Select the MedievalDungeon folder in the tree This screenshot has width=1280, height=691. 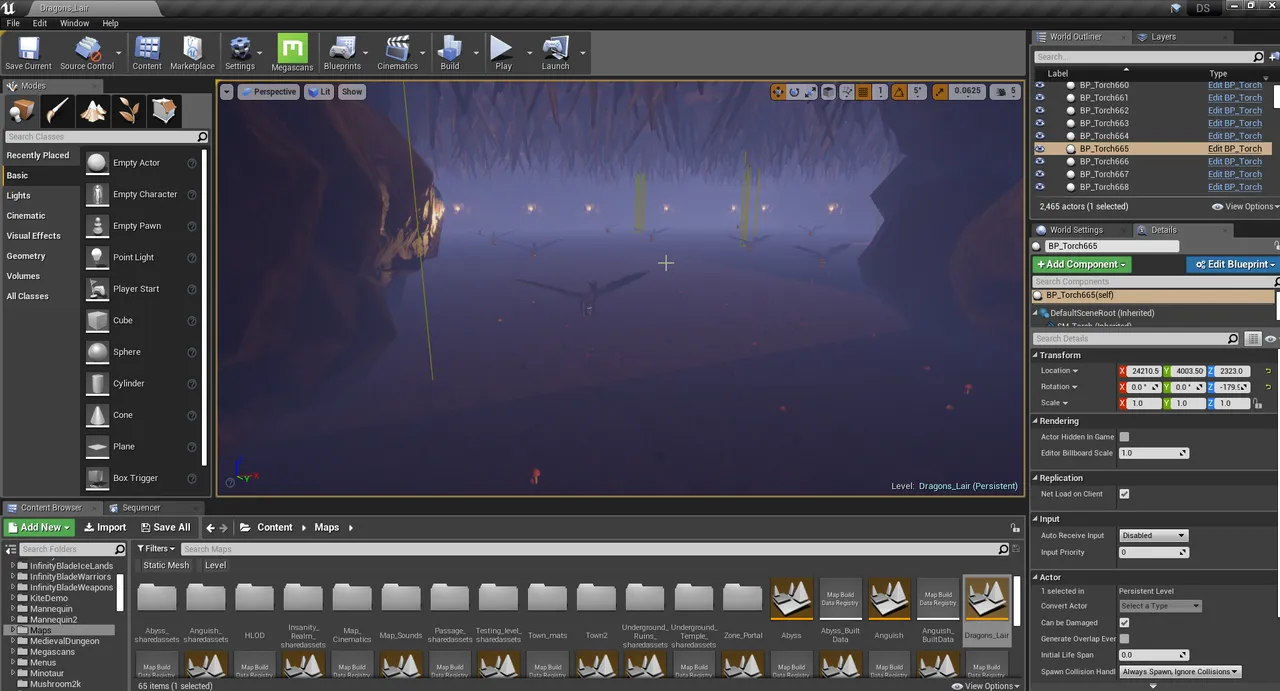click(x=64, y=641)
